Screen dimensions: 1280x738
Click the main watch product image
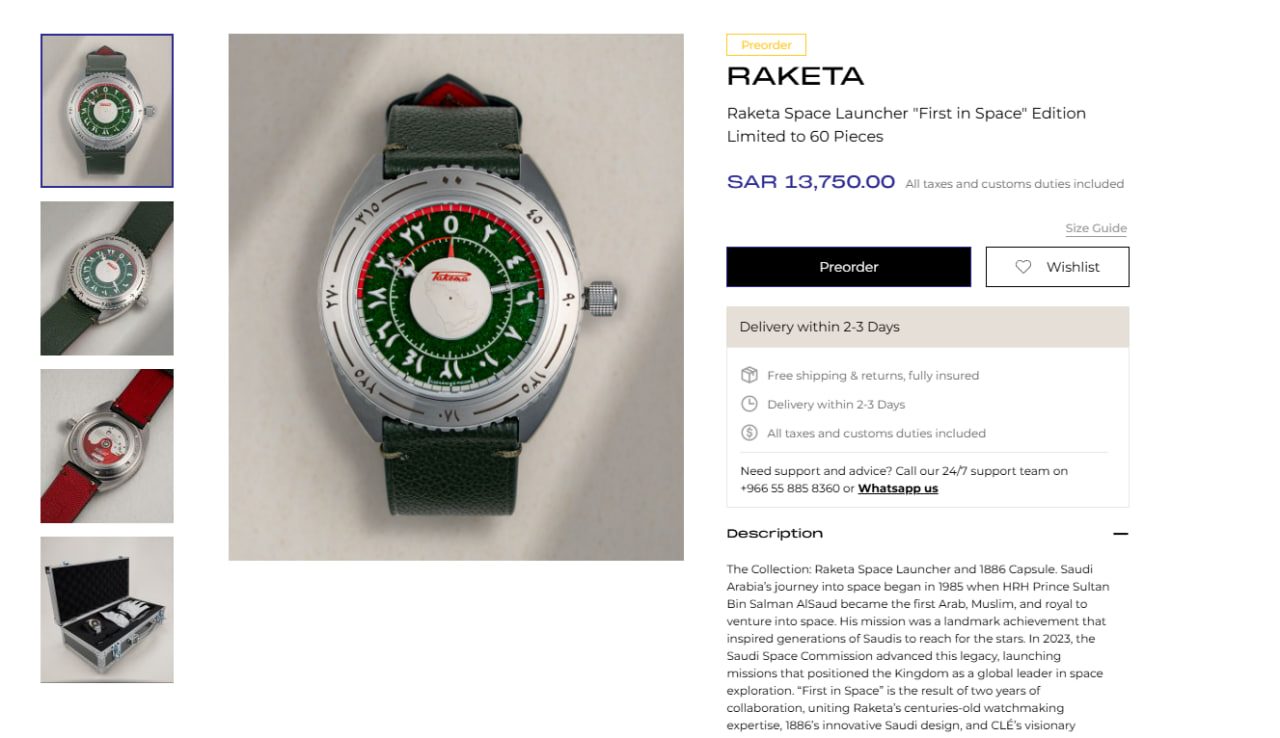(456, 297)
